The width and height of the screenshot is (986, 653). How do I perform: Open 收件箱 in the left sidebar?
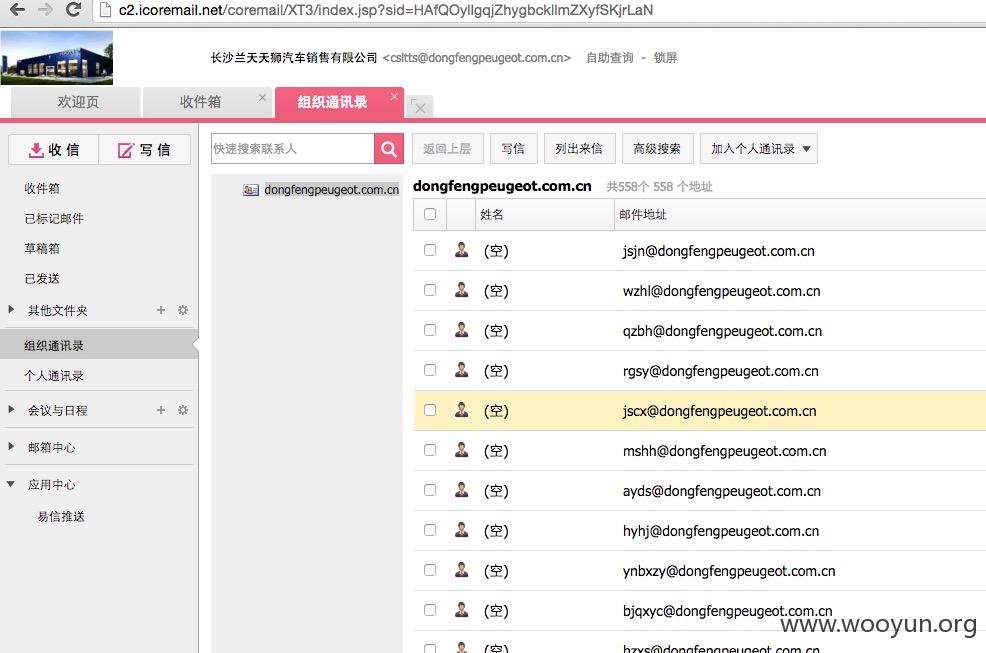(42, 188)
